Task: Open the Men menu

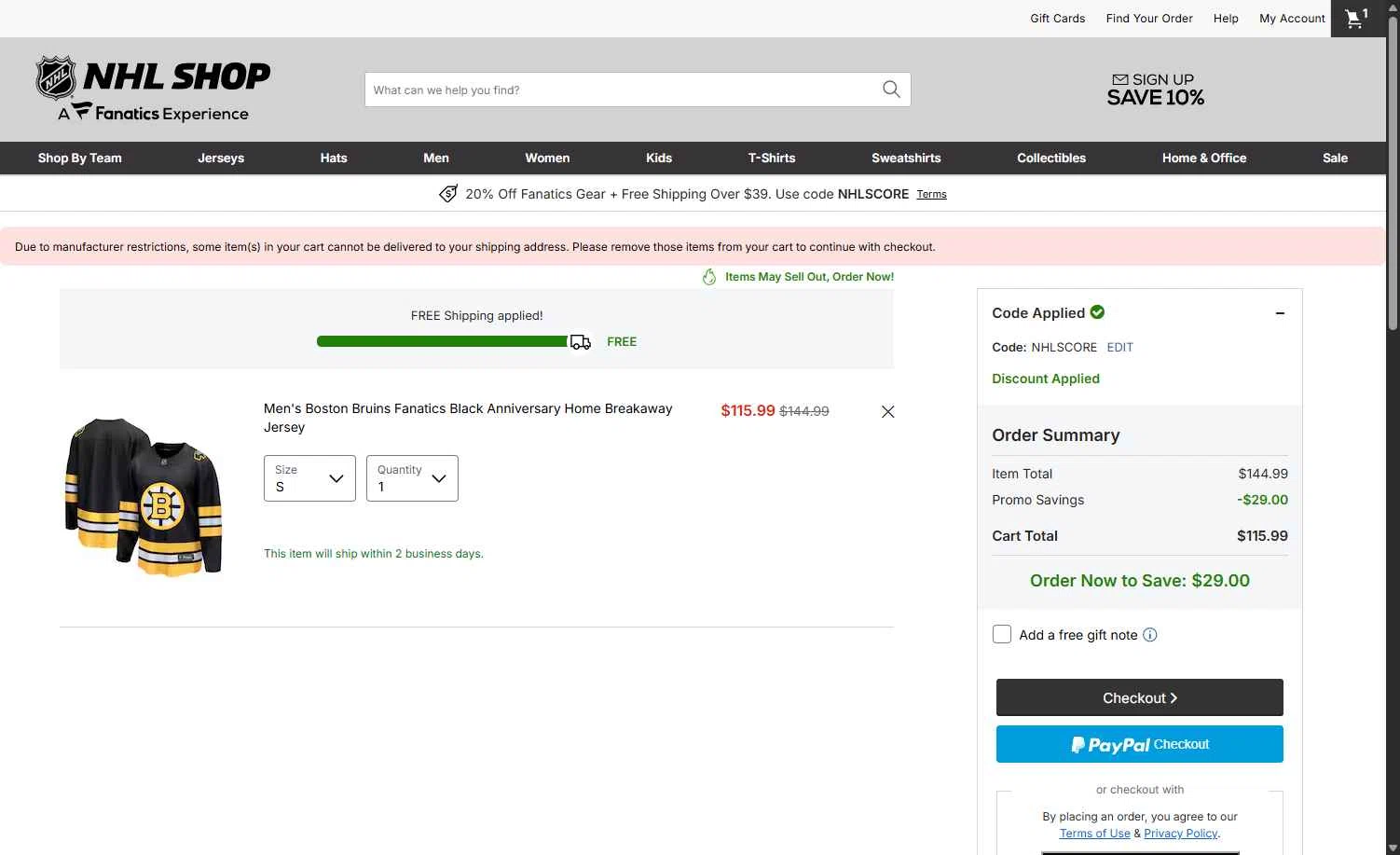Action: (436, 159)
